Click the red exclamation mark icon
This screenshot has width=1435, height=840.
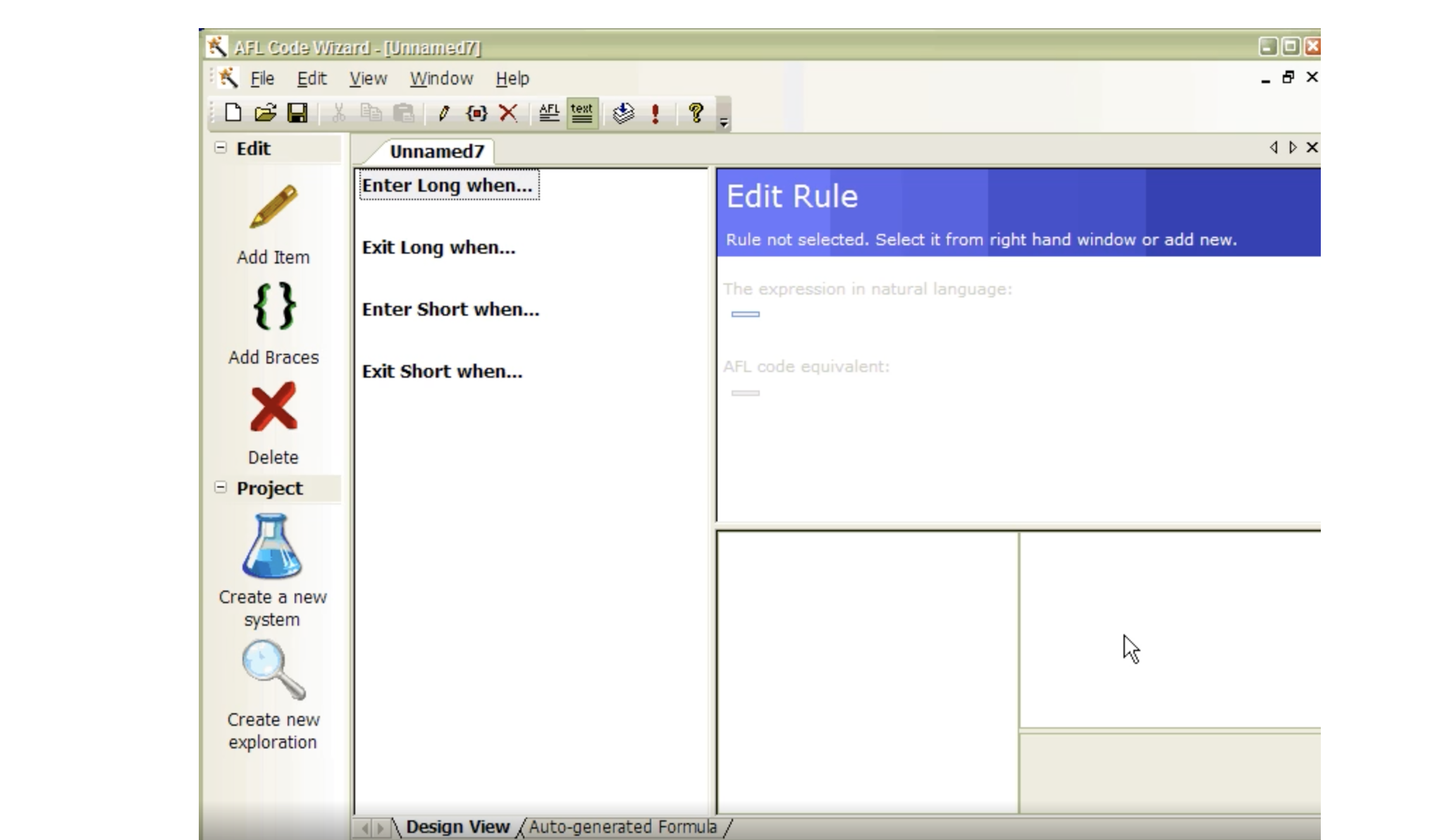point(655,113)
